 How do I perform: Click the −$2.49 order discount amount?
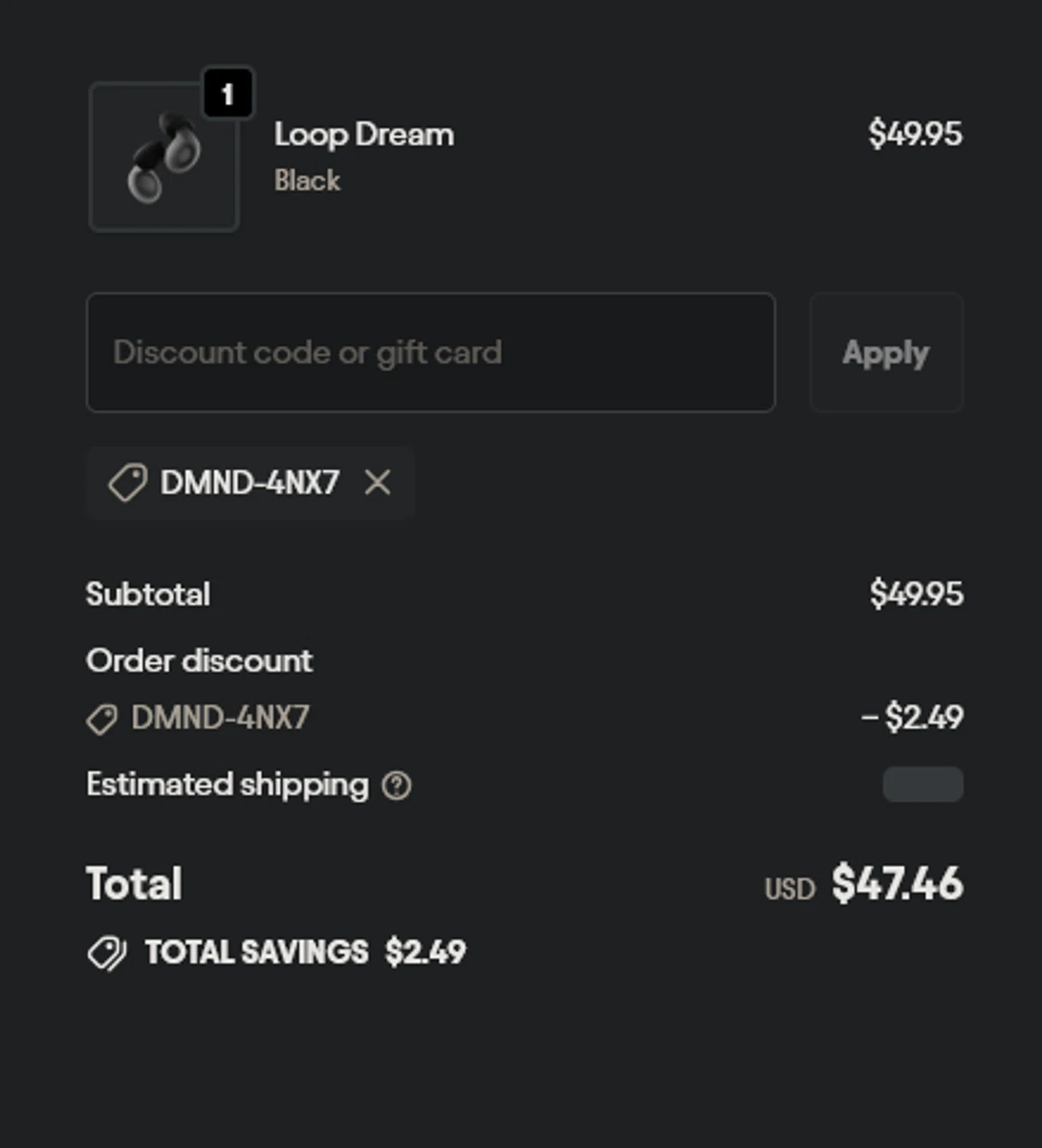pyautogui.click(x=912, y=717)
